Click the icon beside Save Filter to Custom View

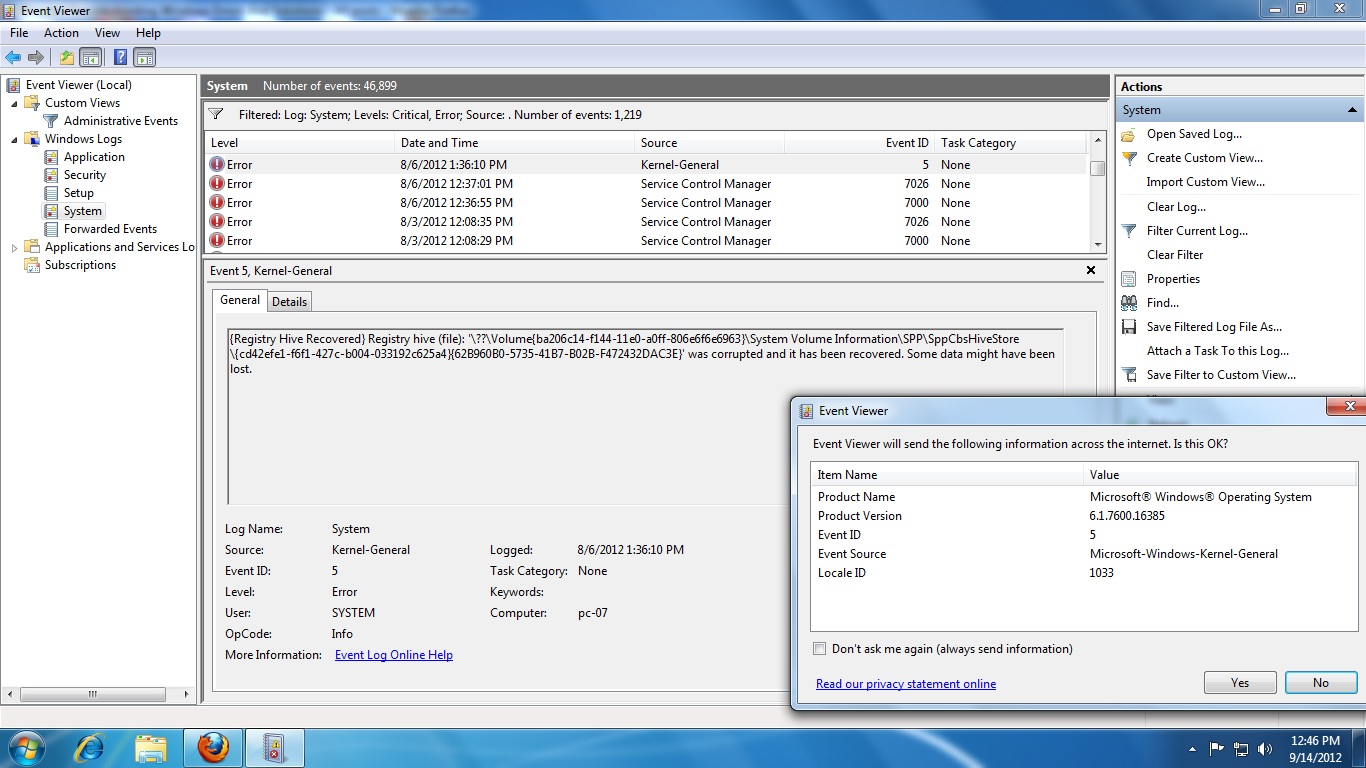point(1129,375)
